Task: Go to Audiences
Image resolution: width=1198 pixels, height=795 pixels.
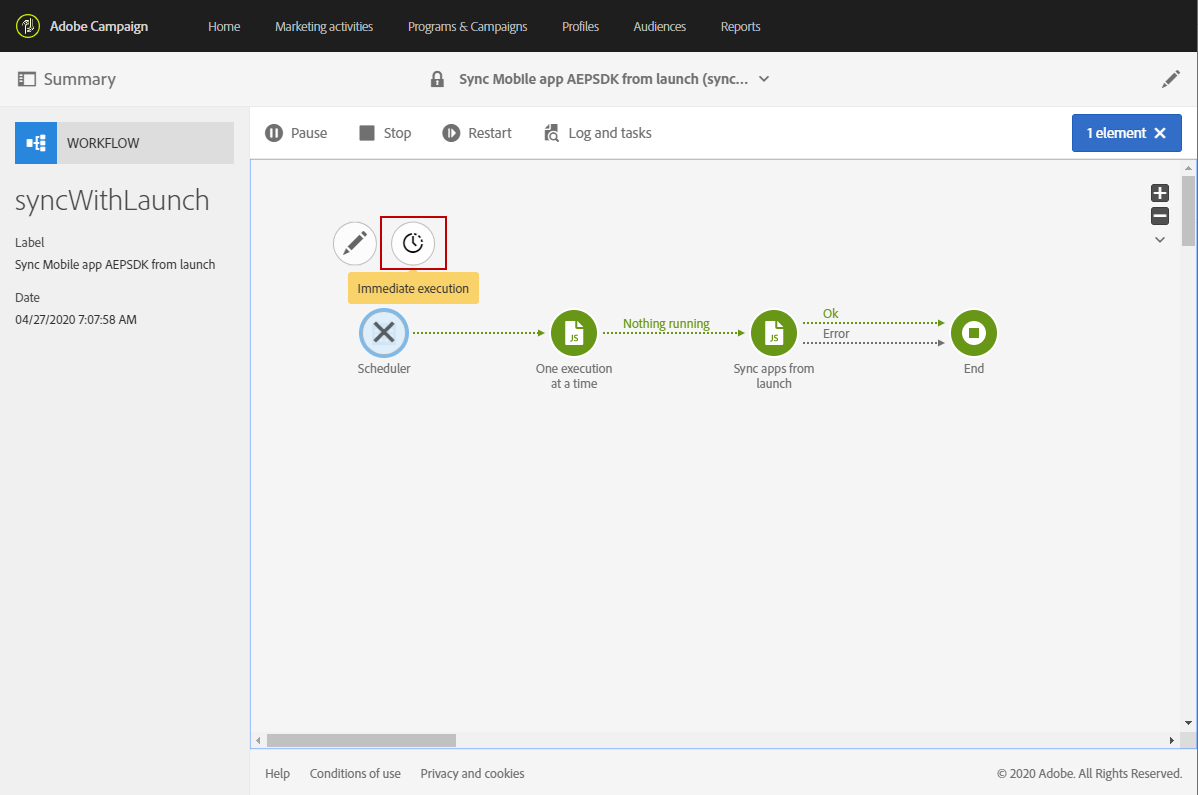Action: coord(659,27)
